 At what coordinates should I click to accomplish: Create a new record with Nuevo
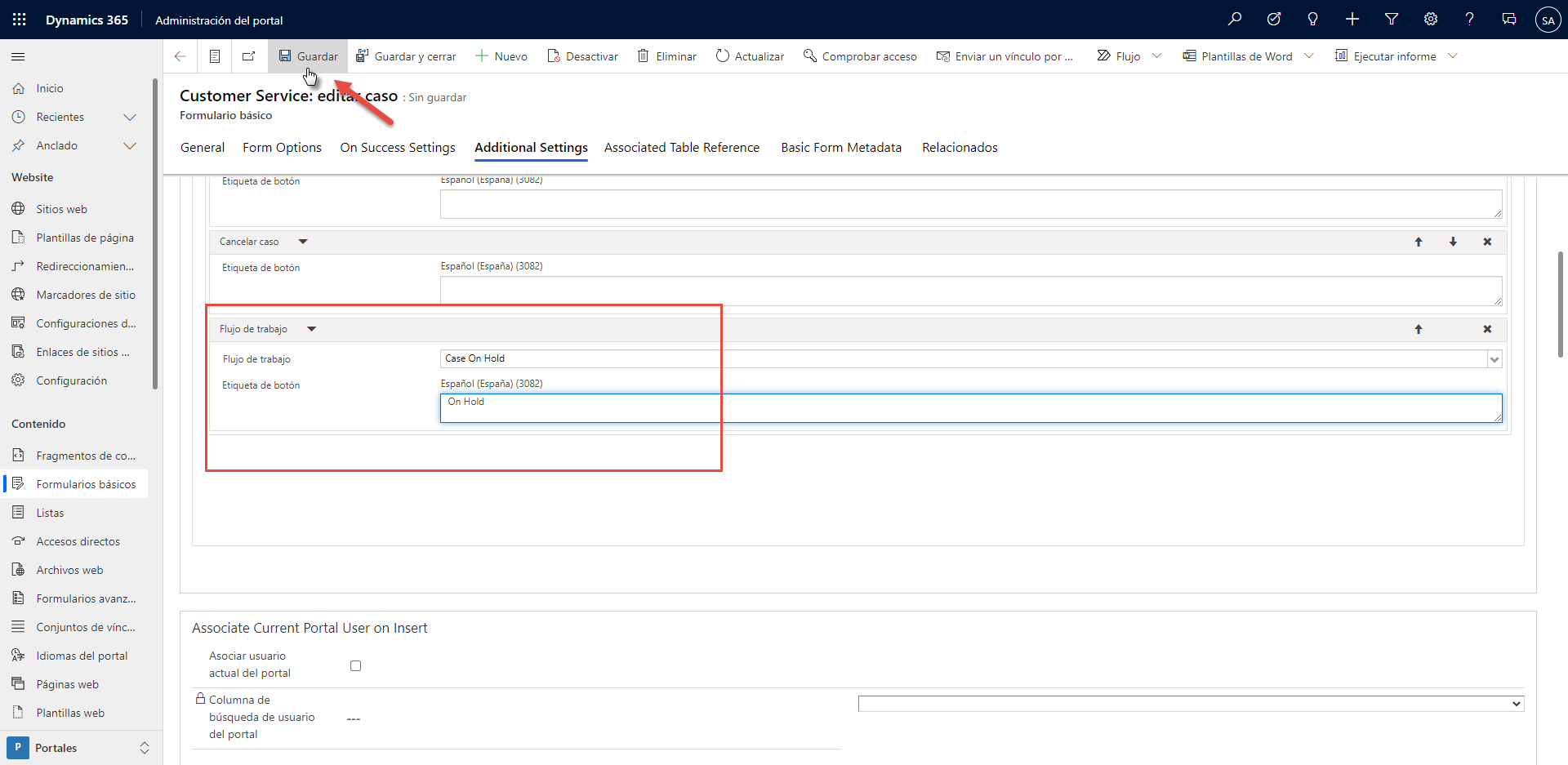tap(501, 56)
